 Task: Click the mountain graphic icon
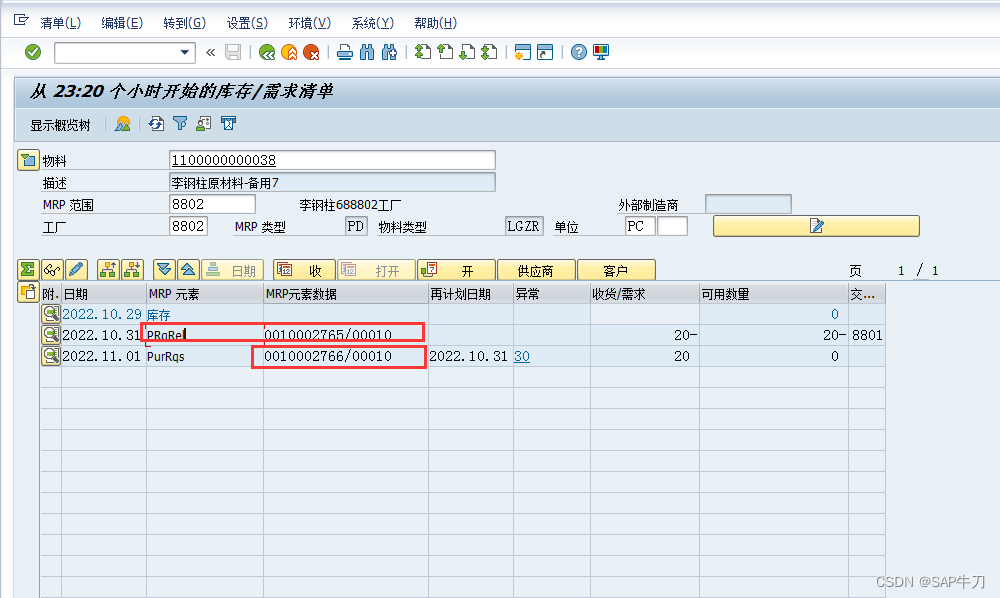point(122,124)
